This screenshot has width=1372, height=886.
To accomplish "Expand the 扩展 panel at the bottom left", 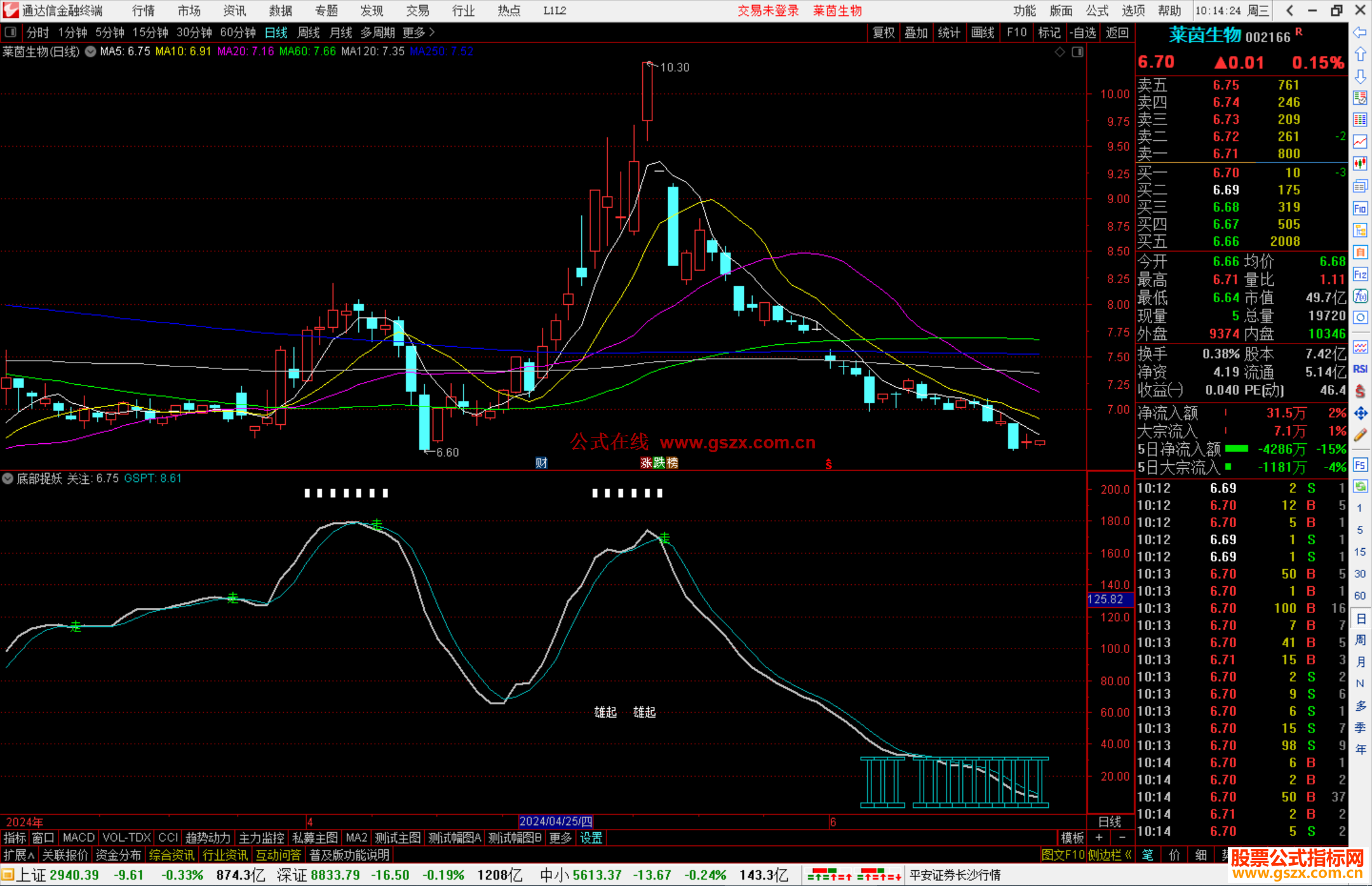I will click(x=19, y=855).
